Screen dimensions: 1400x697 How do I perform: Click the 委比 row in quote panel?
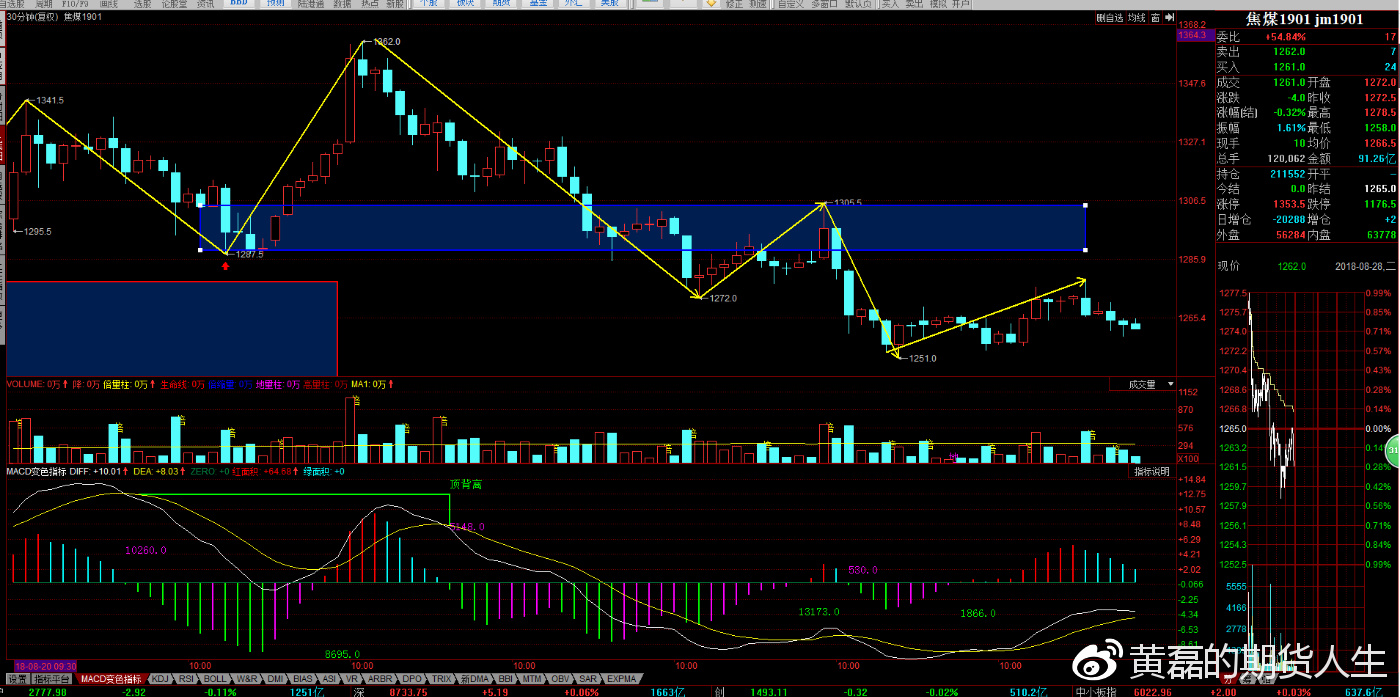click(1306, 37)
